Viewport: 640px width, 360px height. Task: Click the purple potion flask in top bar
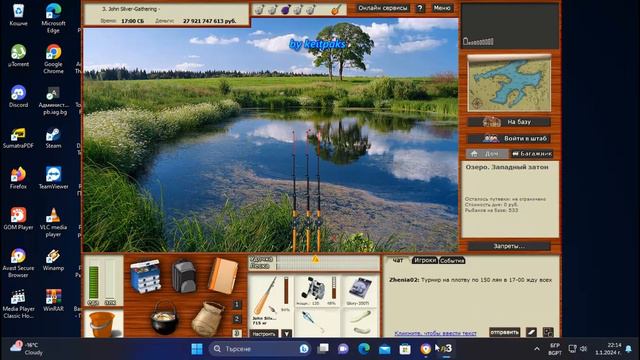pyautogui.click(x=285, y=9)
